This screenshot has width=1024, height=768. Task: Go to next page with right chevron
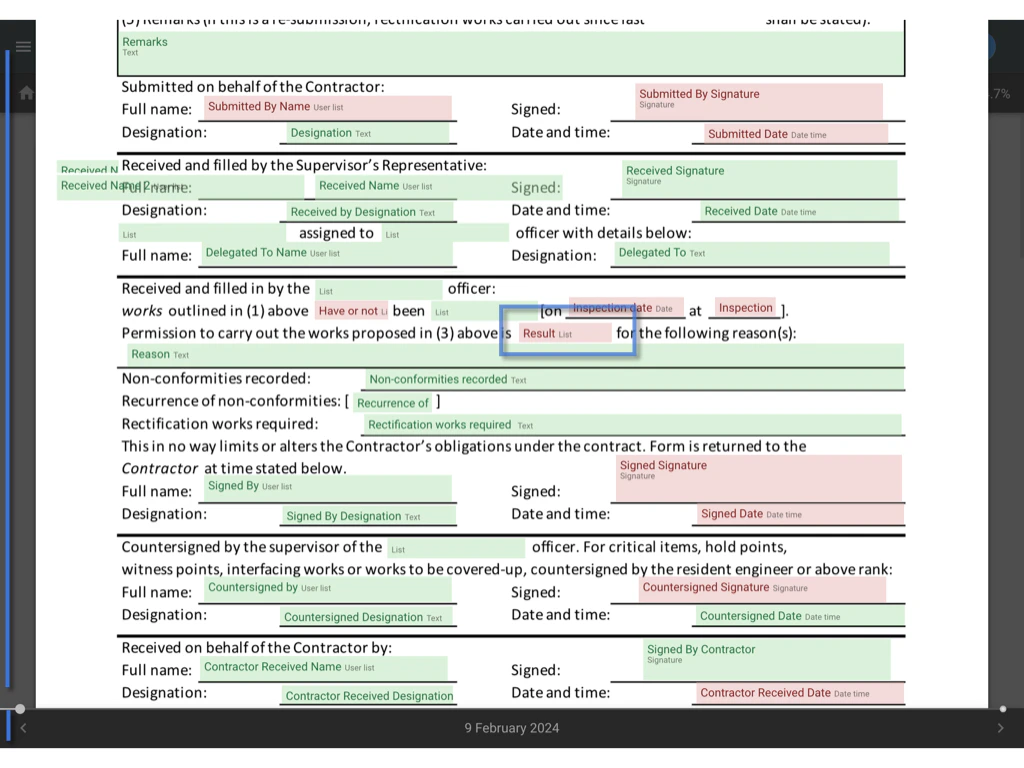[x=1000, y=728]
